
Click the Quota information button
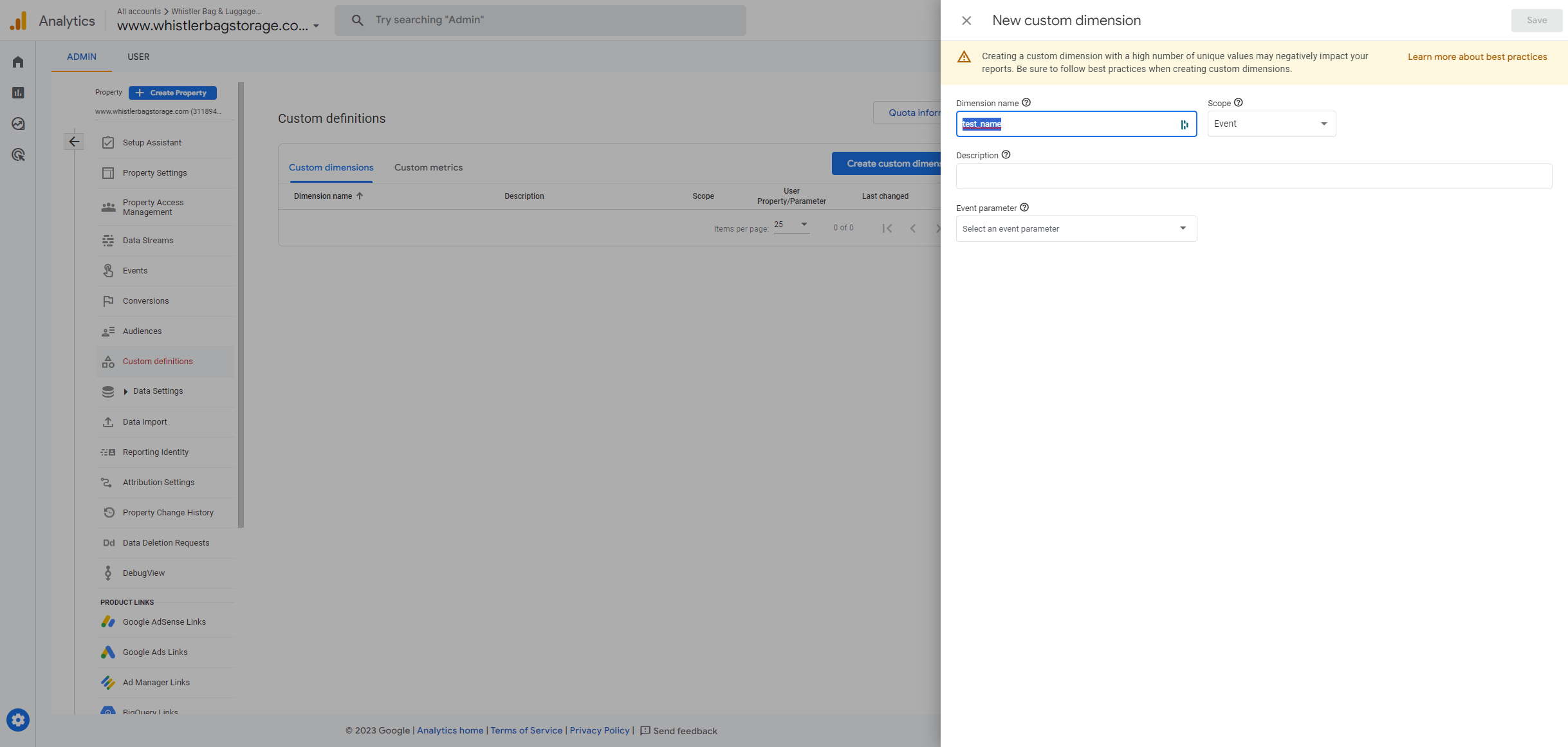coord(907,113)
